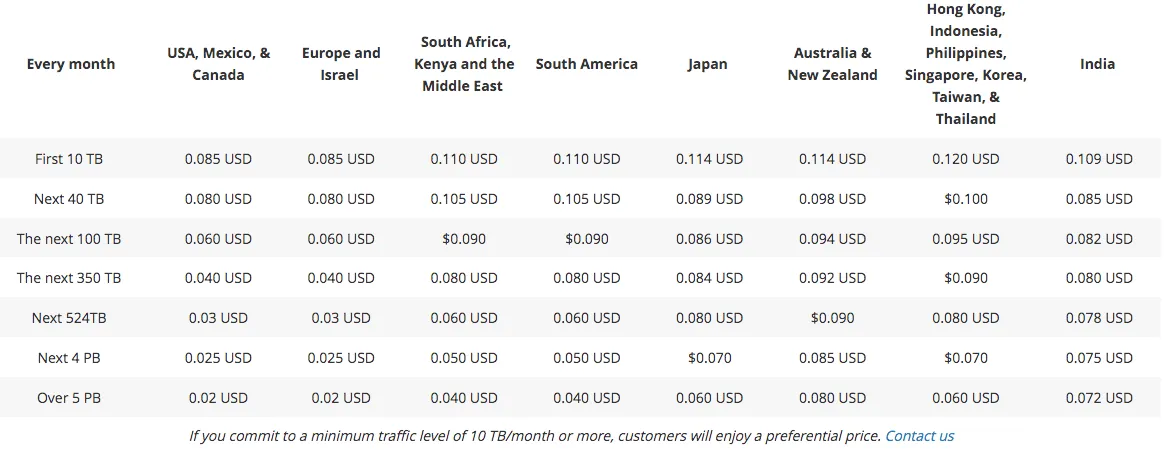Select the South Africa, Kenya header
Screen dimensions: 1166x450
pos(467,63)
